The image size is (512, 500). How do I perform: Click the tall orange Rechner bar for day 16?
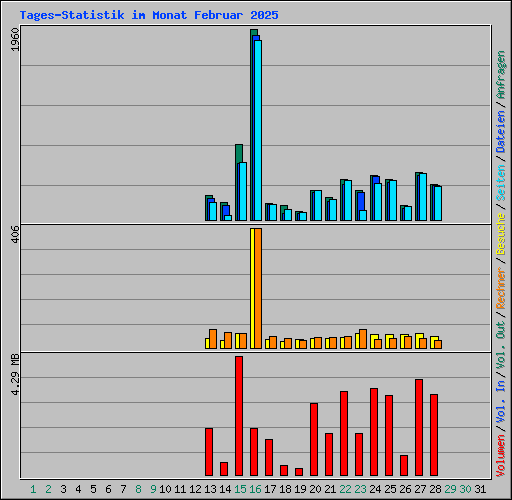(258, 288)
